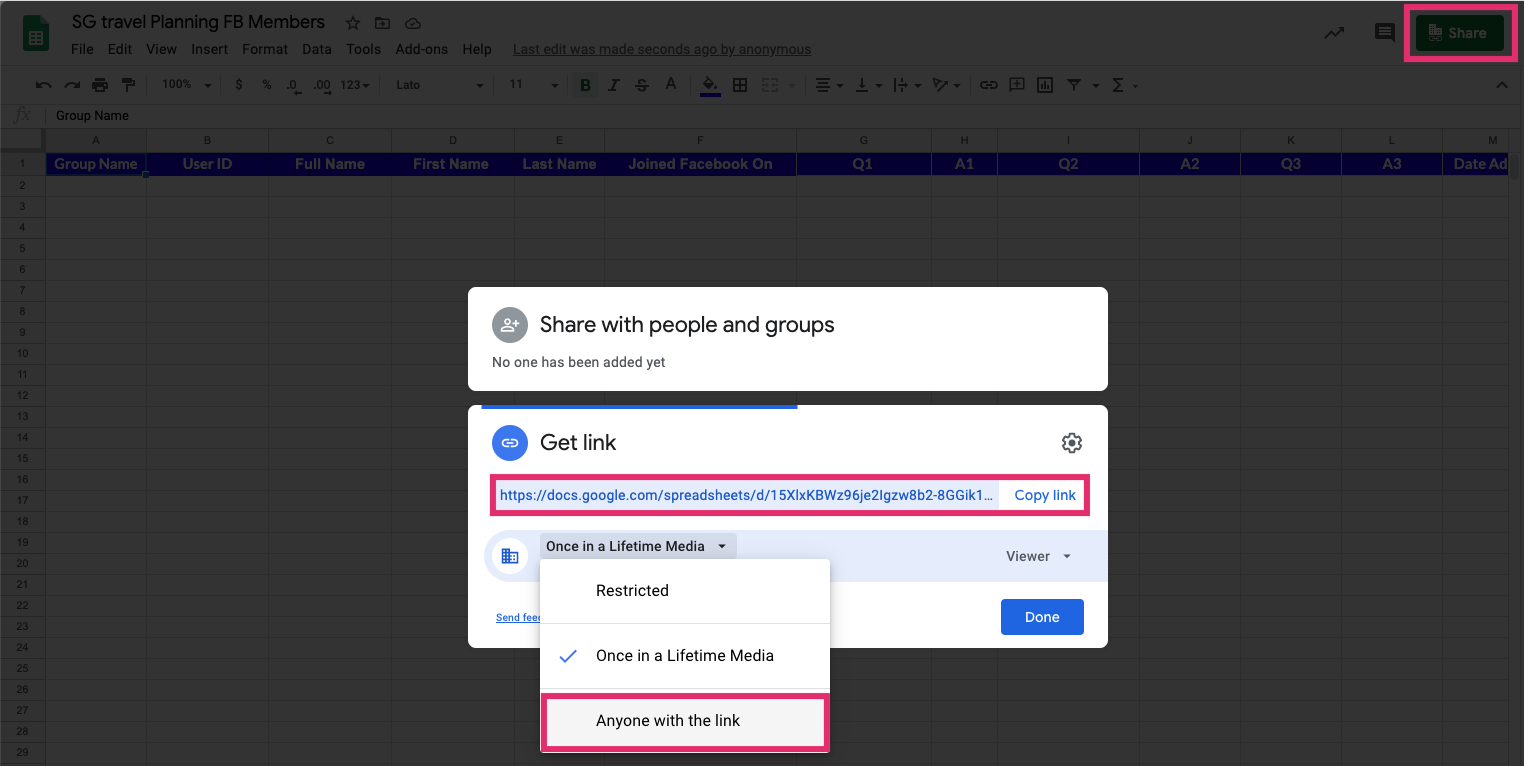The width and height of the screenshot is (1524, 766).
Task: Click the blue Get link icon
Action: point(510,443)
